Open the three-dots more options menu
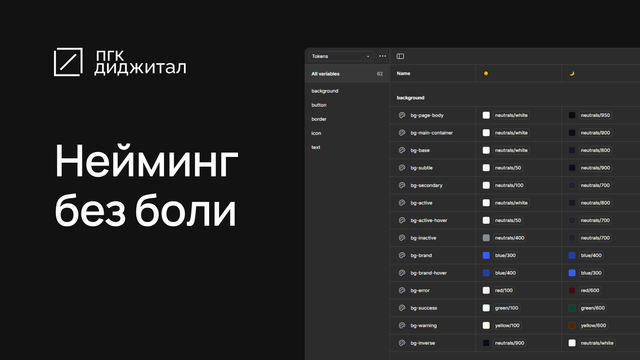The width and height of the screenshot is (640, 360). pos(382,56)
